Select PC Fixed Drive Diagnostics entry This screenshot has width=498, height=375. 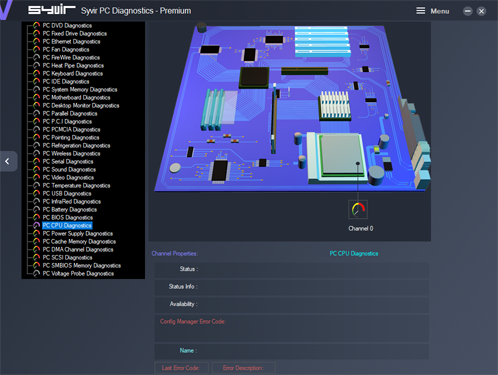point(75,33)
